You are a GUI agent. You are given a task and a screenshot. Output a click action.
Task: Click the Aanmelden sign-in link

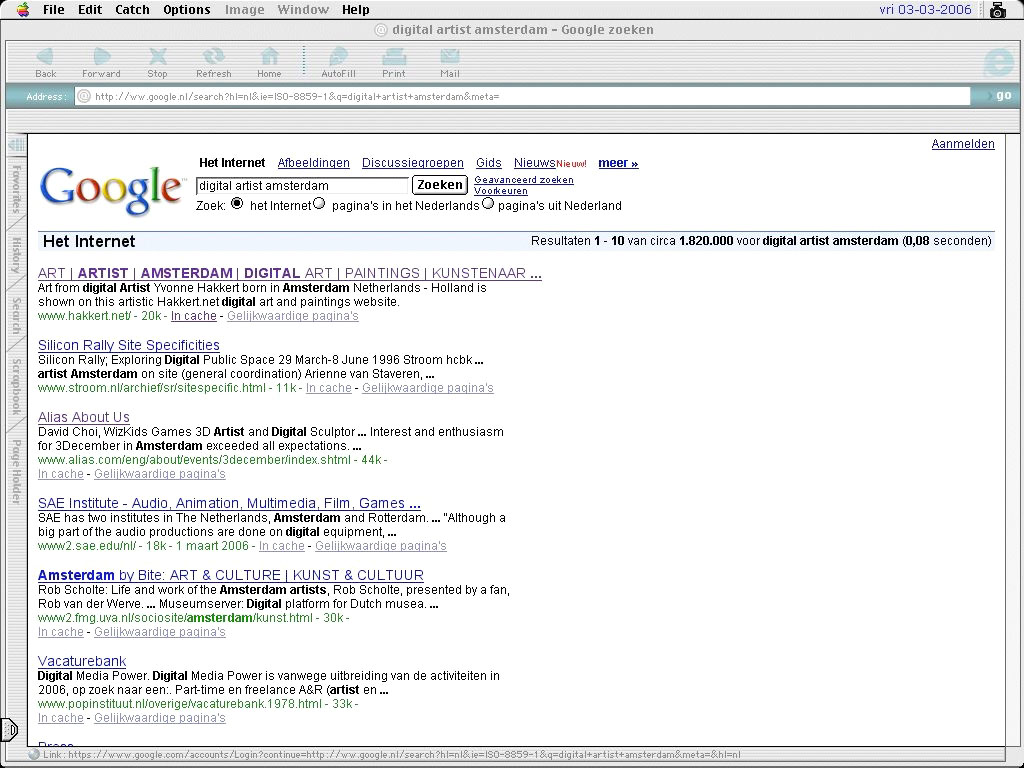[x=963, y=144]
